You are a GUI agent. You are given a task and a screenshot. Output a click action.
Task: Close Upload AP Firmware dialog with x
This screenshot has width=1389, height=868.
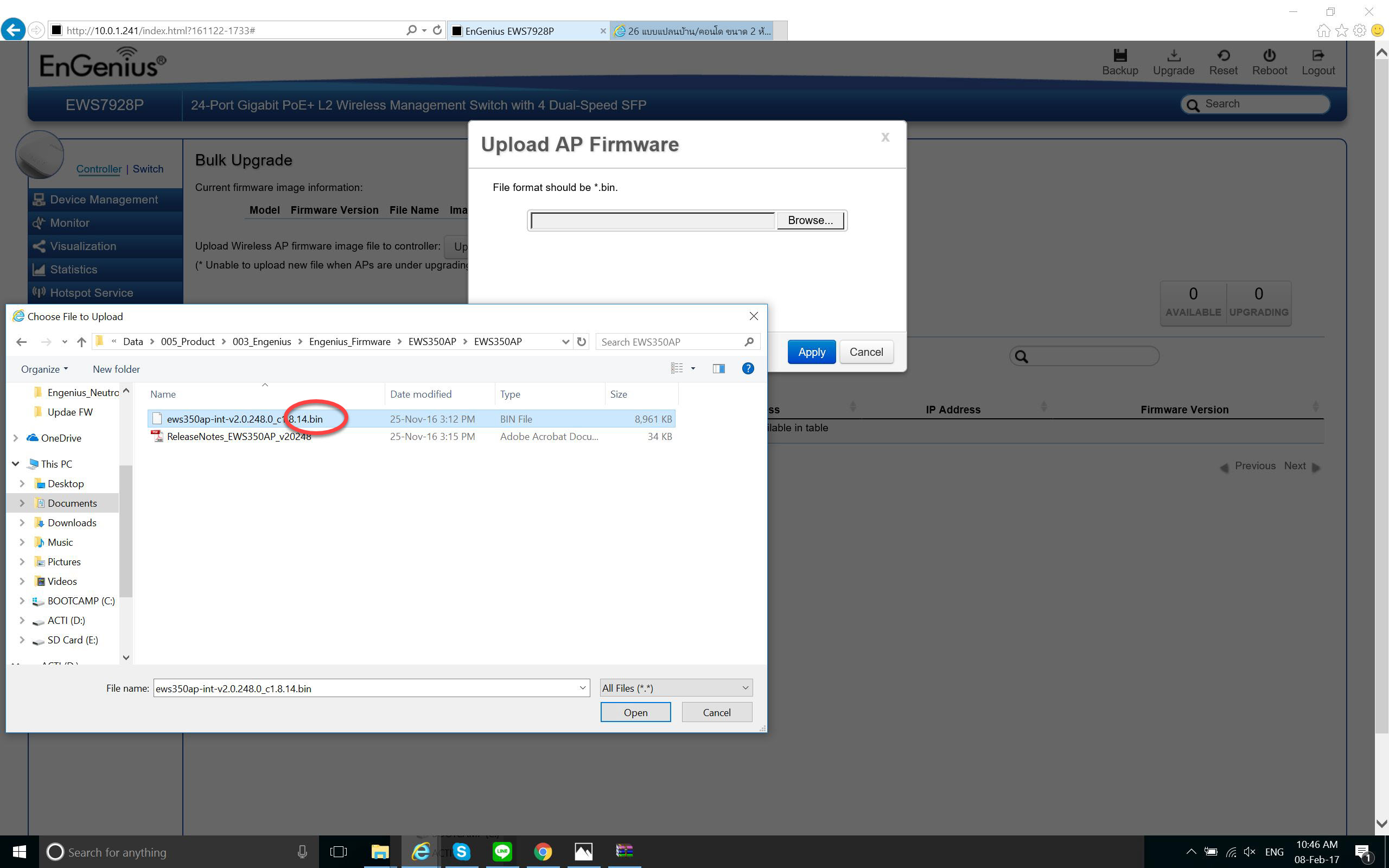click(x=885, y=137)
